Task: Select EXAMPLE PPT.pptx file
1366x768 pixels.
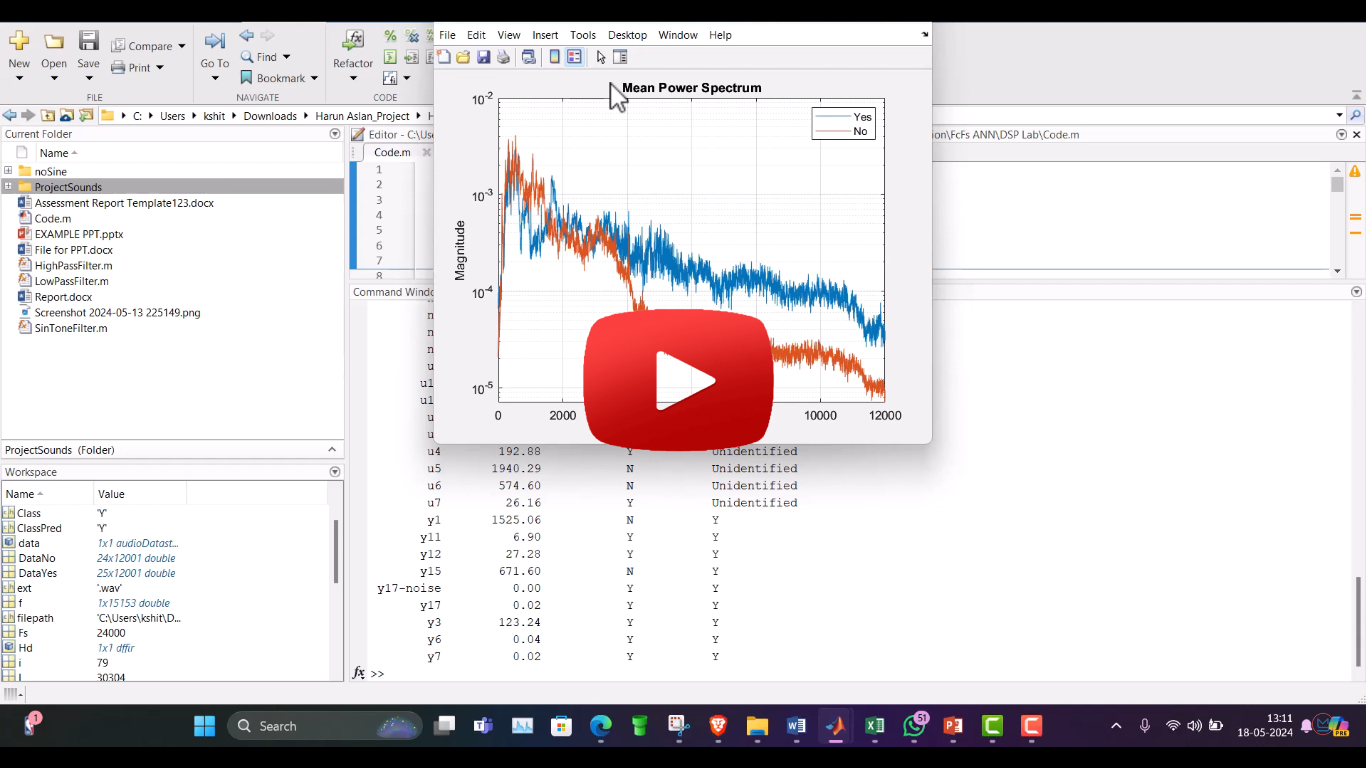Action: coord(79,234)
